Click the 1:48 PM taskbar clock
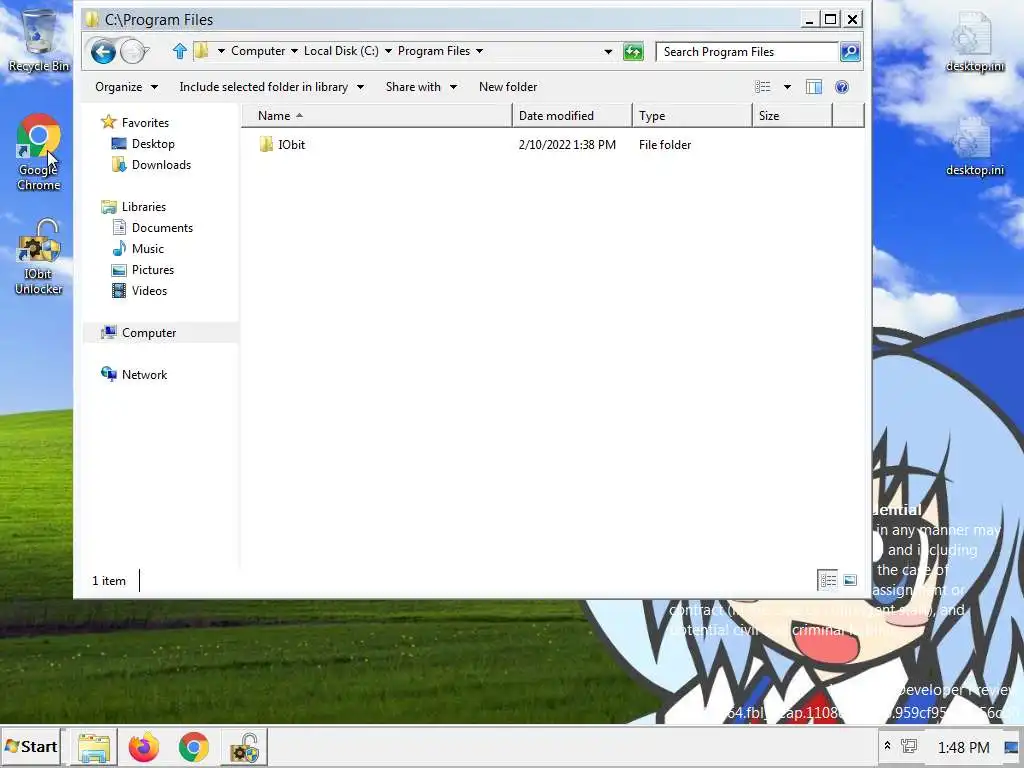This screenshot has height=768, width=1024. pos(963,747)
